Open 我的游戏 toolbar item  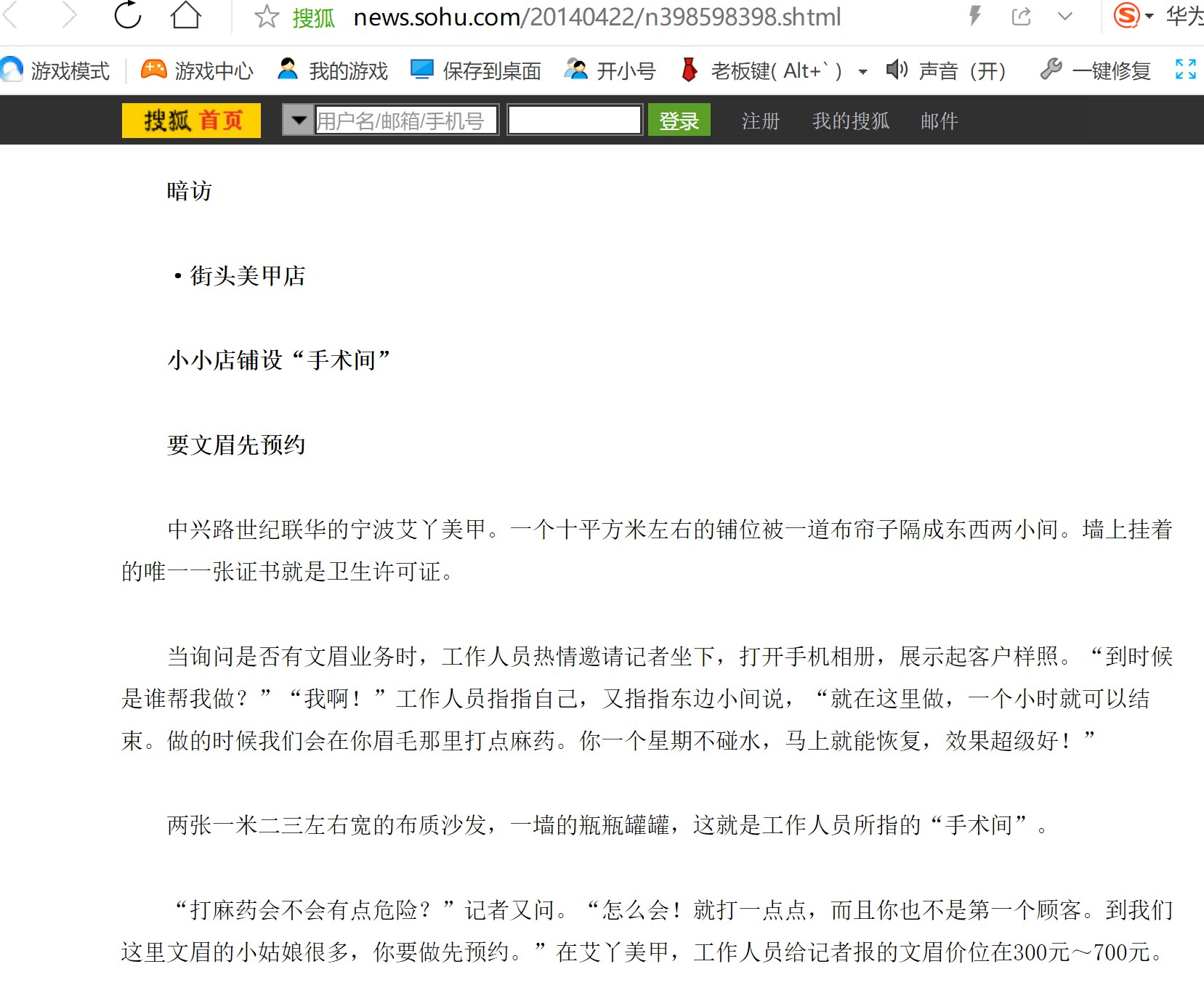click(333, 70)
